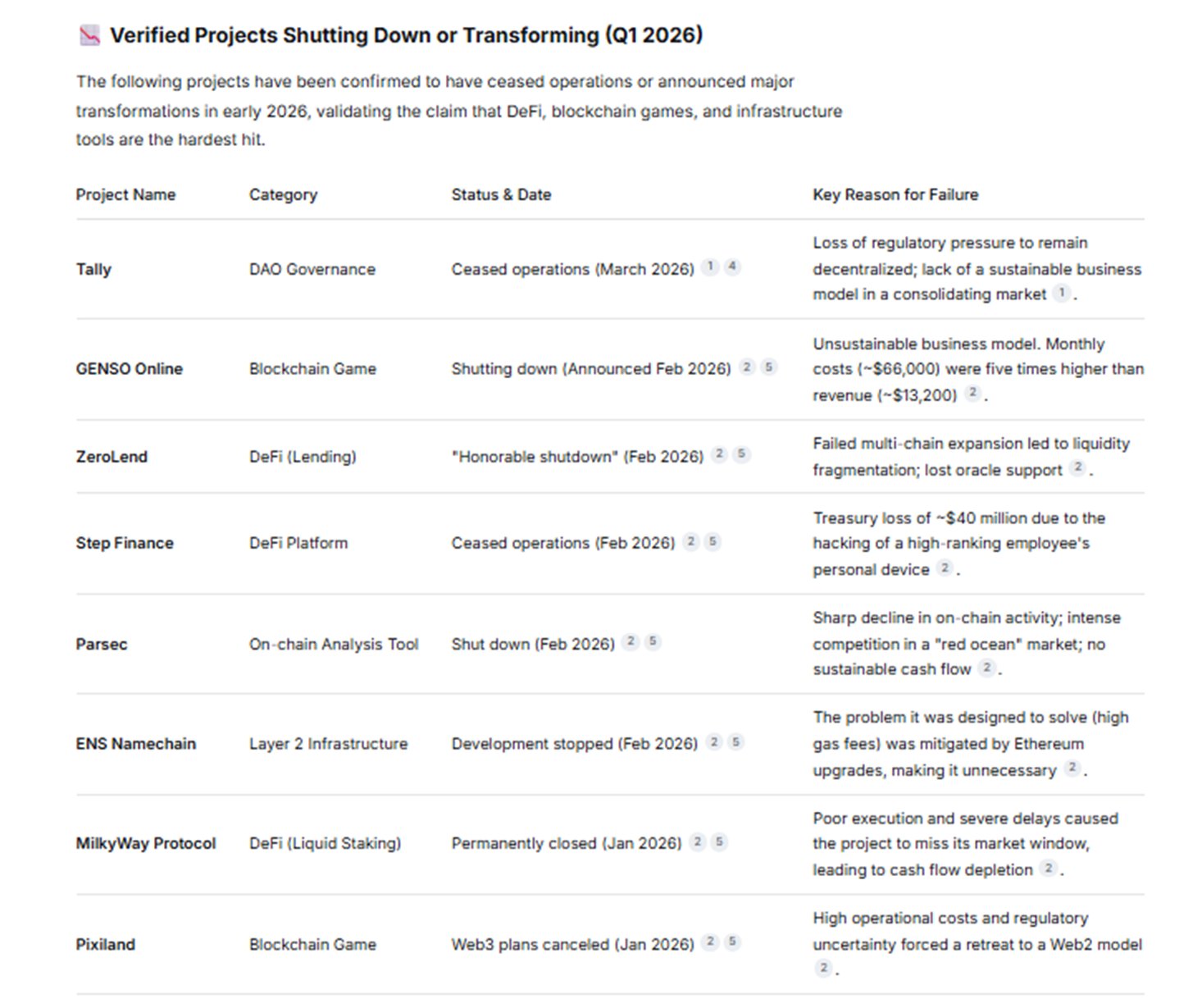Open citation 2 after 'making it unnecessary'
Image resolution: width=1202 pixels, height=1008 pixels.
pyautogui.click(x=1072, y=768)
